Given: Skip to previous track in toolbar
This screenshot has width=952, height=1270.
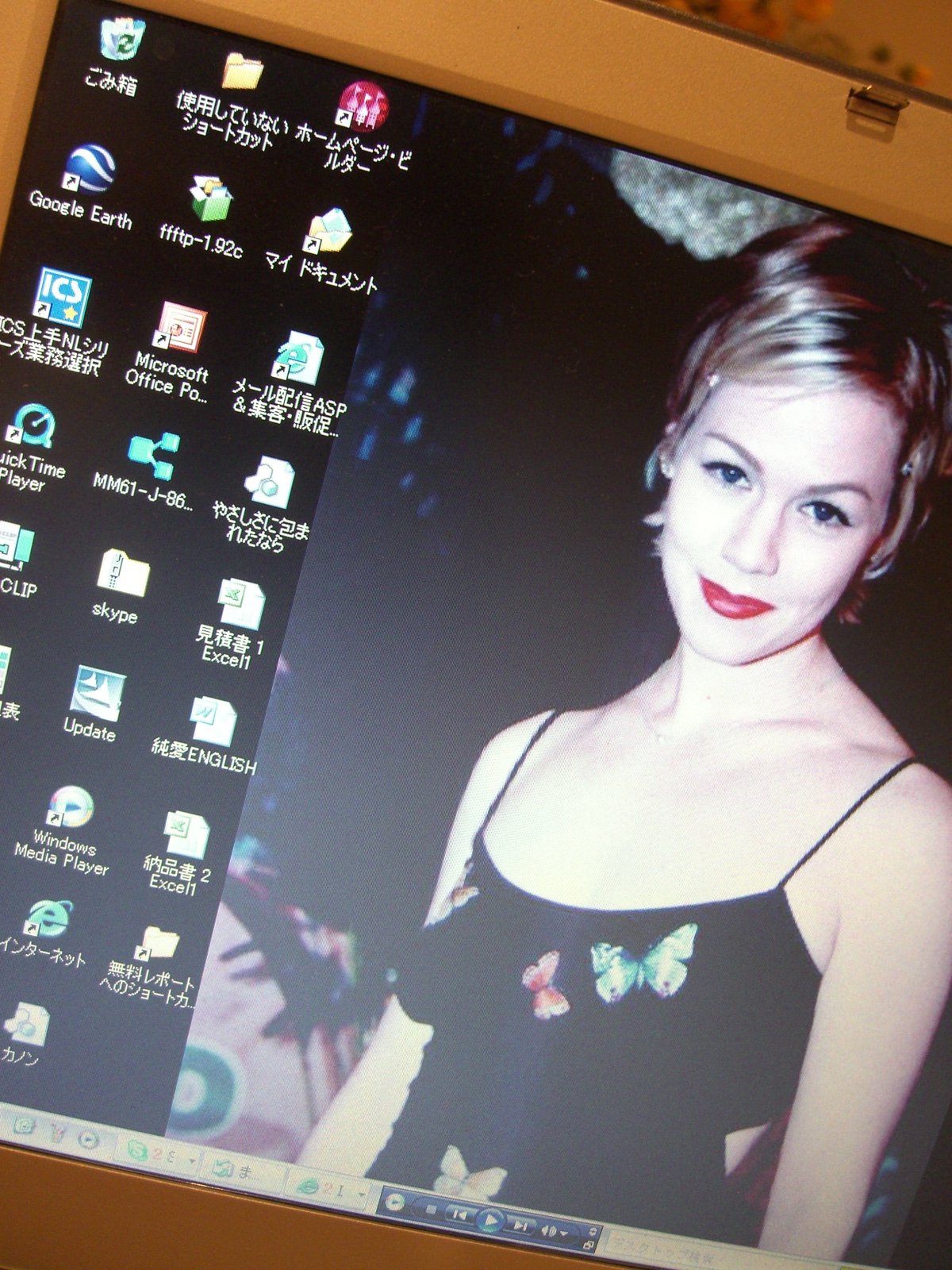Looking at the screenshot, I should (459, 1213).
